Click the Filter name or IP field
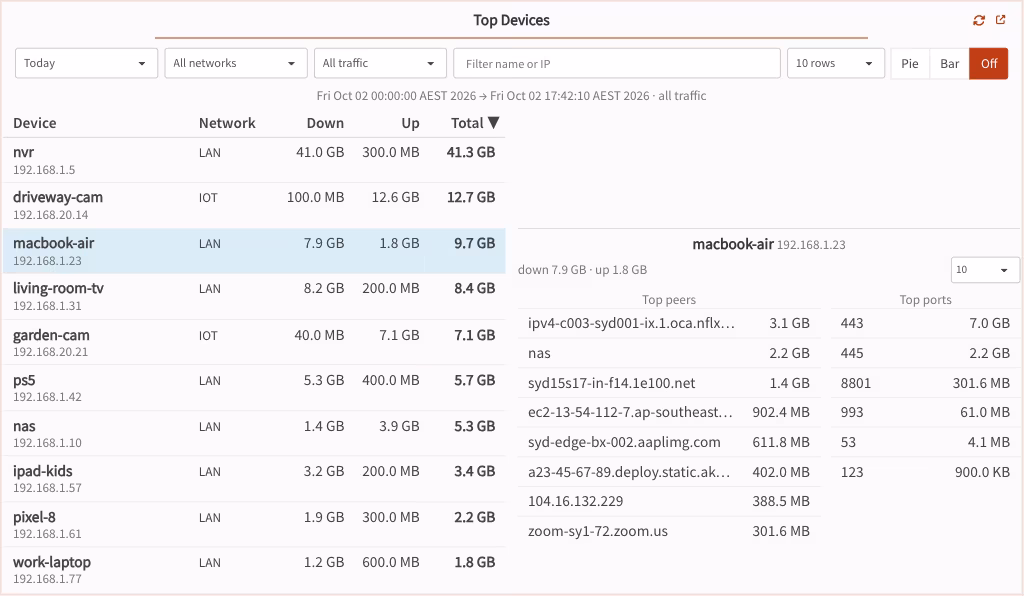Viewport: 1024px width, 596px height. [616, 63]
